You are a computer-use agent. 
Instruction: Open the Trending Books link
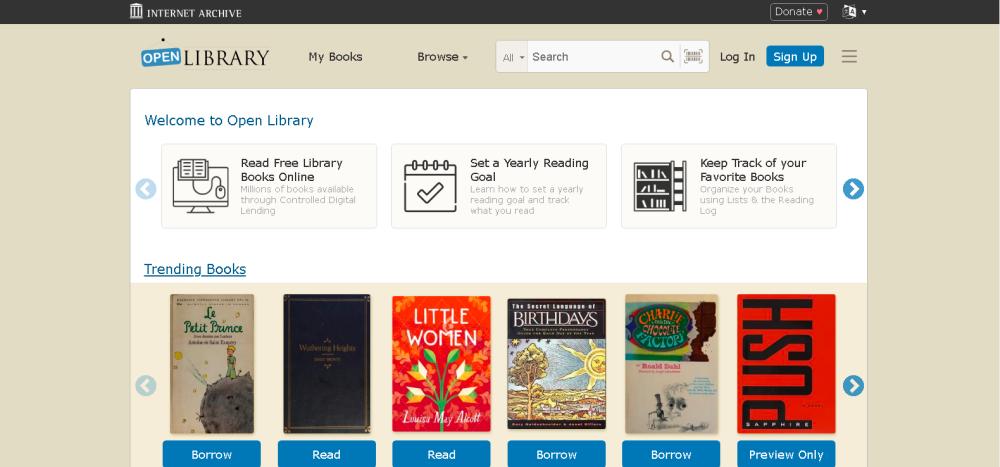pos(195,269)
